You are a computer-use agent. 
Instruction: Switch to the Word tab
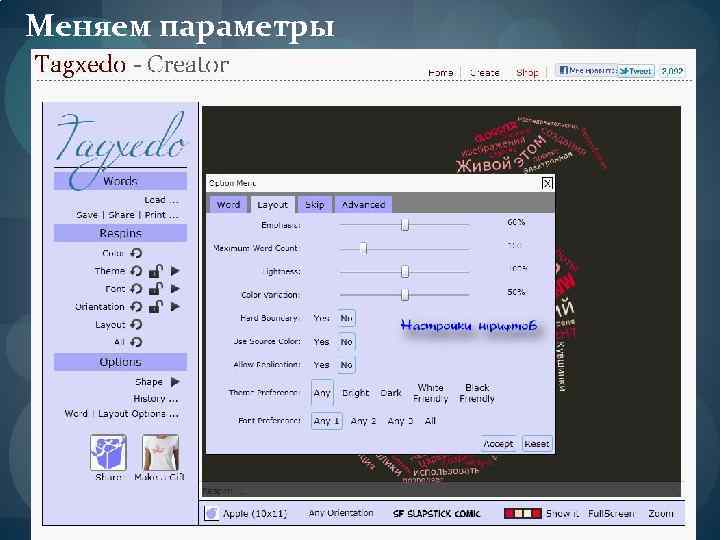pos(228,205)
